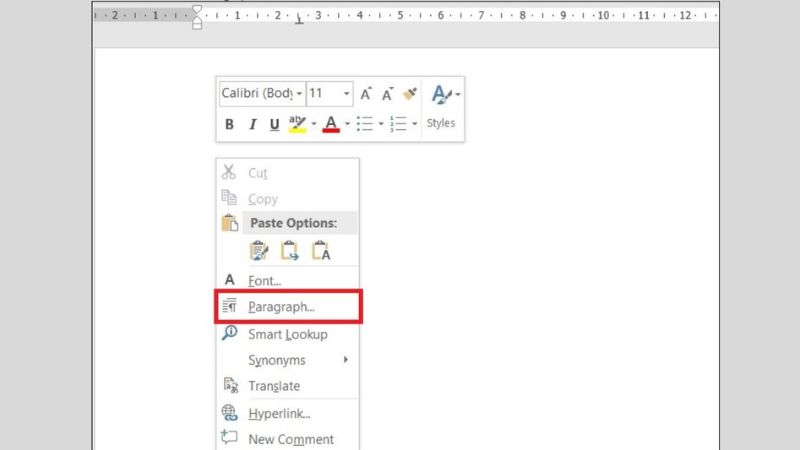This screenshot has width=800, height=450.
Task: Apply yellow text highlight color
Action: click(297, 124)
